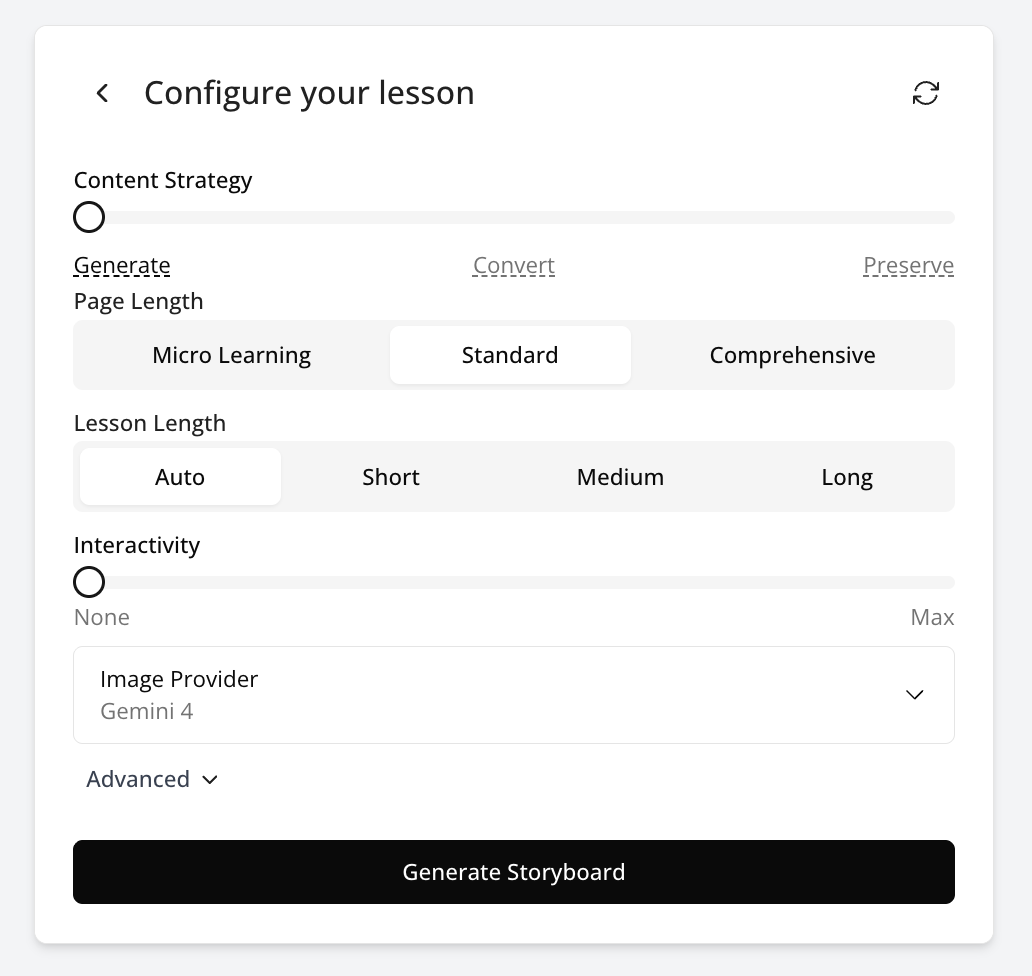
Task: Click the refresh settings icon
Action: click(x=926, y=93)
